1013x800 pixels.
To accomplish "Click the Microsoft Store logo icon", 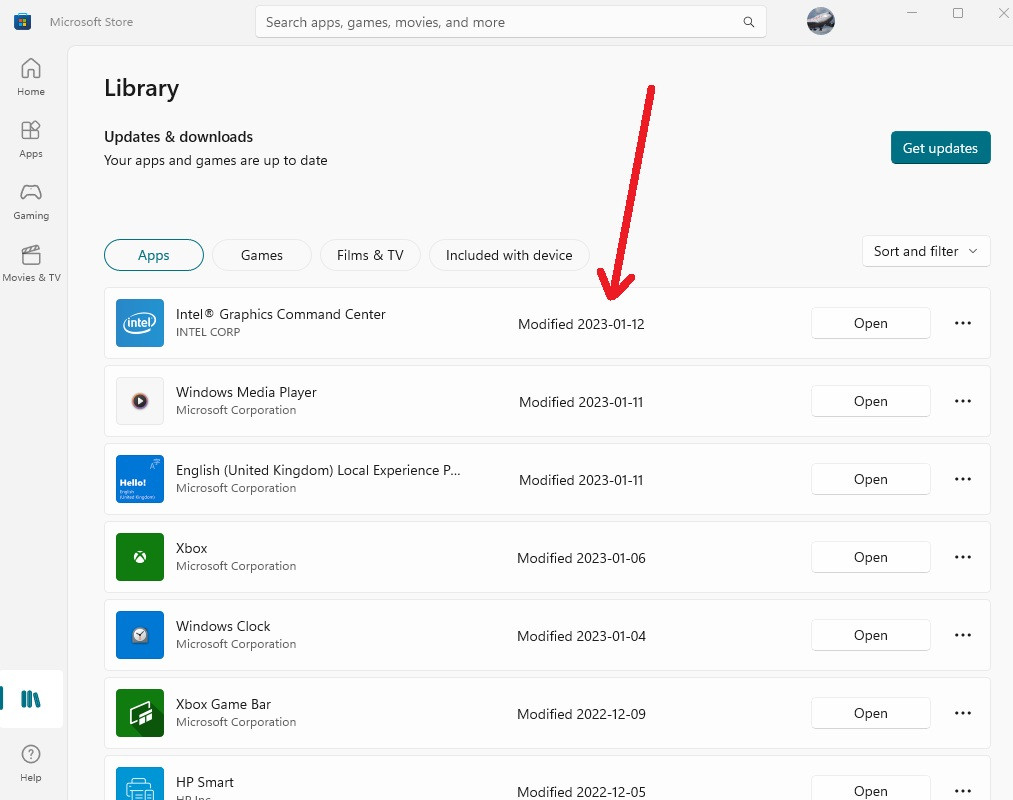I will 23,22.
